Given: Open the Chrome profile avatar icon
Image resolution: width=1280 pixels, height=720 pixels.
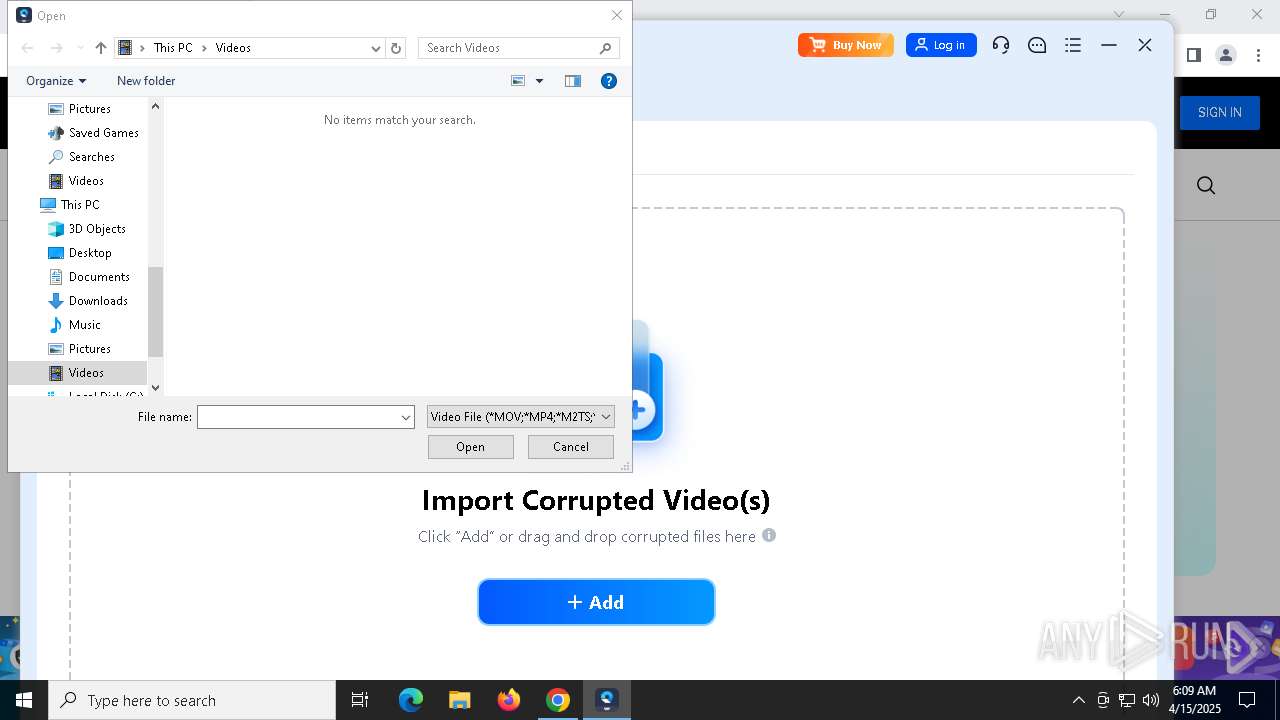Looking at the screenshot, I should pos(1226,55).
